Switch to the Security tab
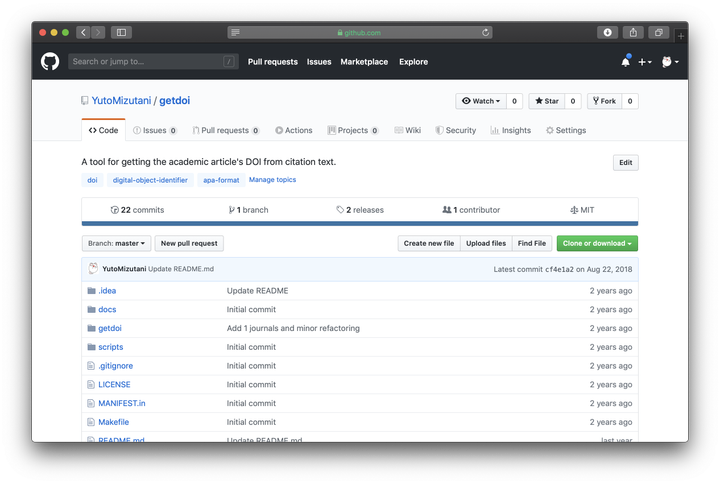 (456, 130)
